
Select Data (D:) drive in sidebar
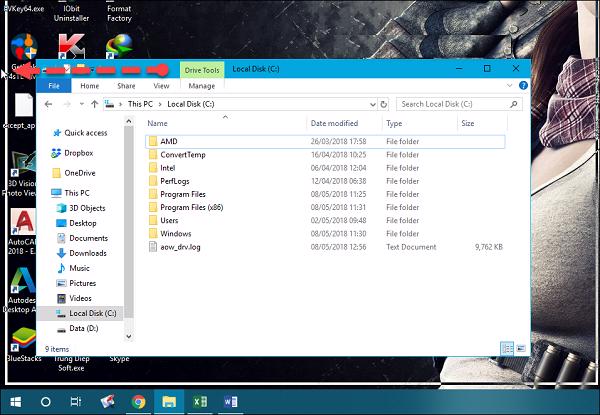tap(83, 328)
